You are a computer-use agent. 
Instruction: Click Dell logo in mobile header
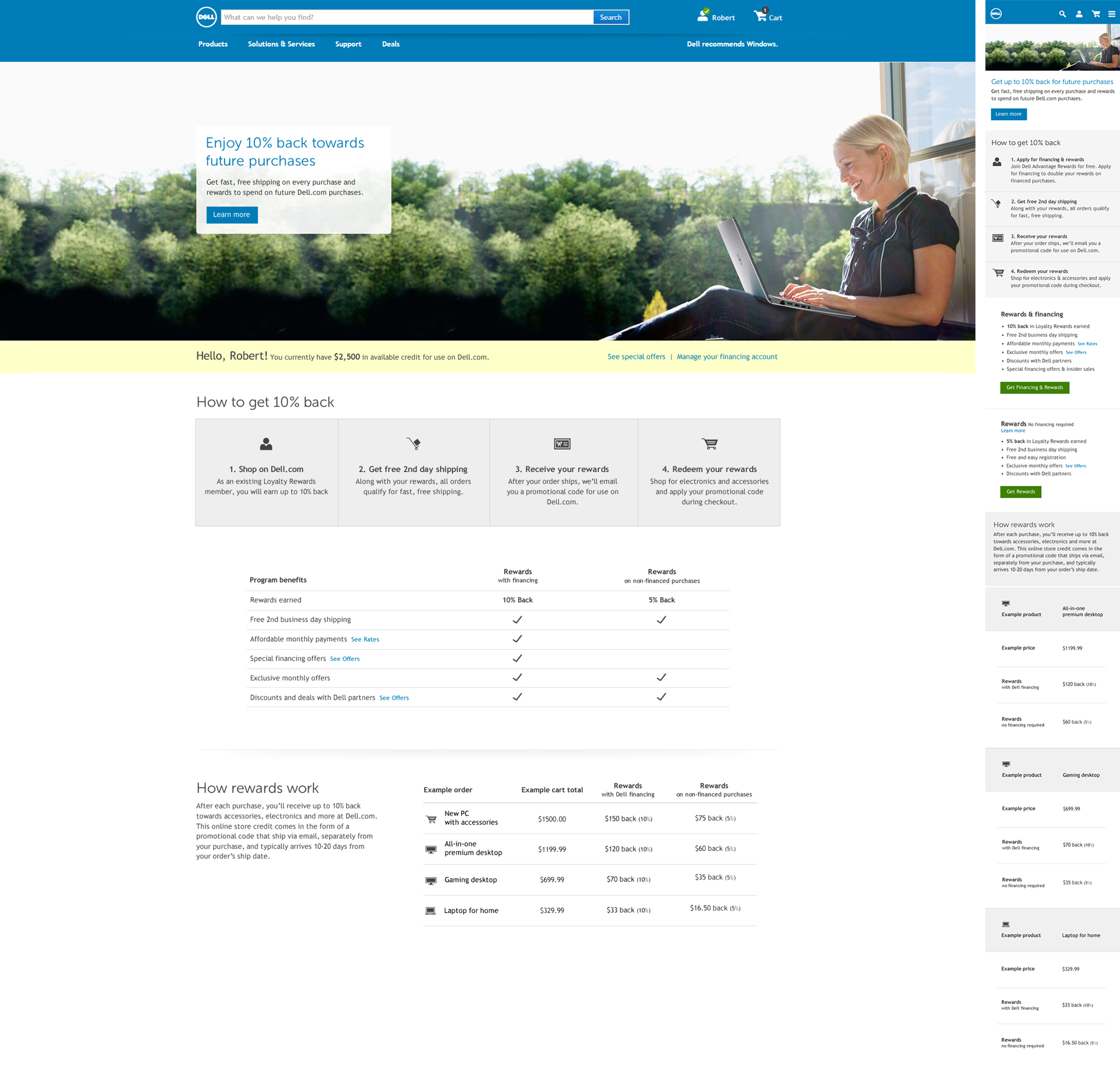(996, 14)
